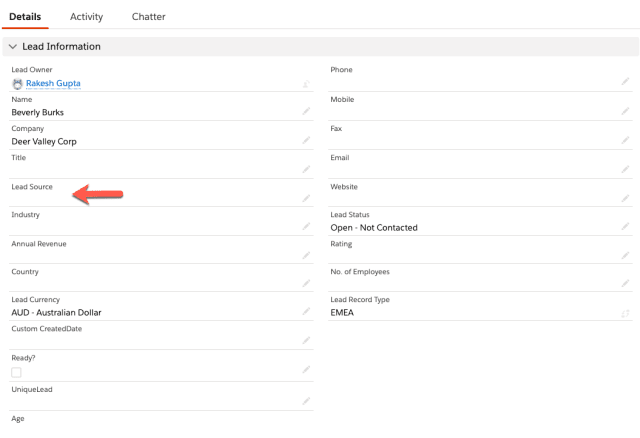The height and width of the screenshot is (438, 640).
Task: Click pencil icon for Rating field
Action: pyautogui.click(x=625, y=255)
